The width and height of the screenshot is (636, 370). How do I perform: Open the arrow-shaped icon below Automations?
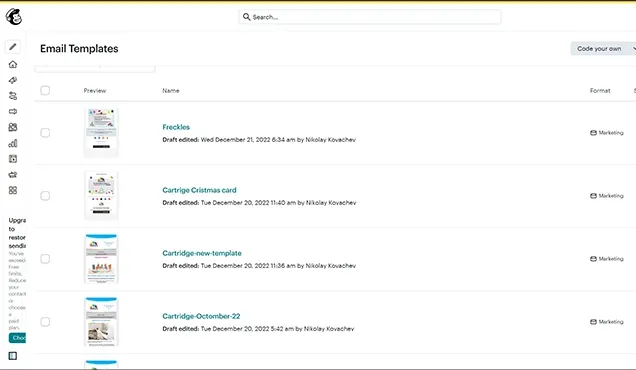point(13,112)
